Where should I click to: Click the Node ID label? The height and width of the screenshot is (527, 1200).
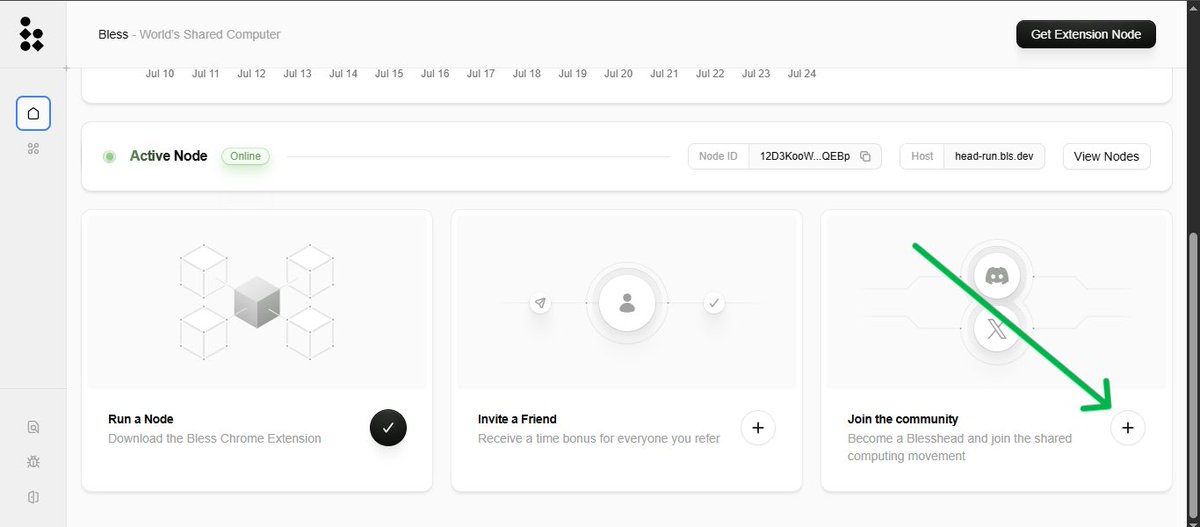click(718, 156)
